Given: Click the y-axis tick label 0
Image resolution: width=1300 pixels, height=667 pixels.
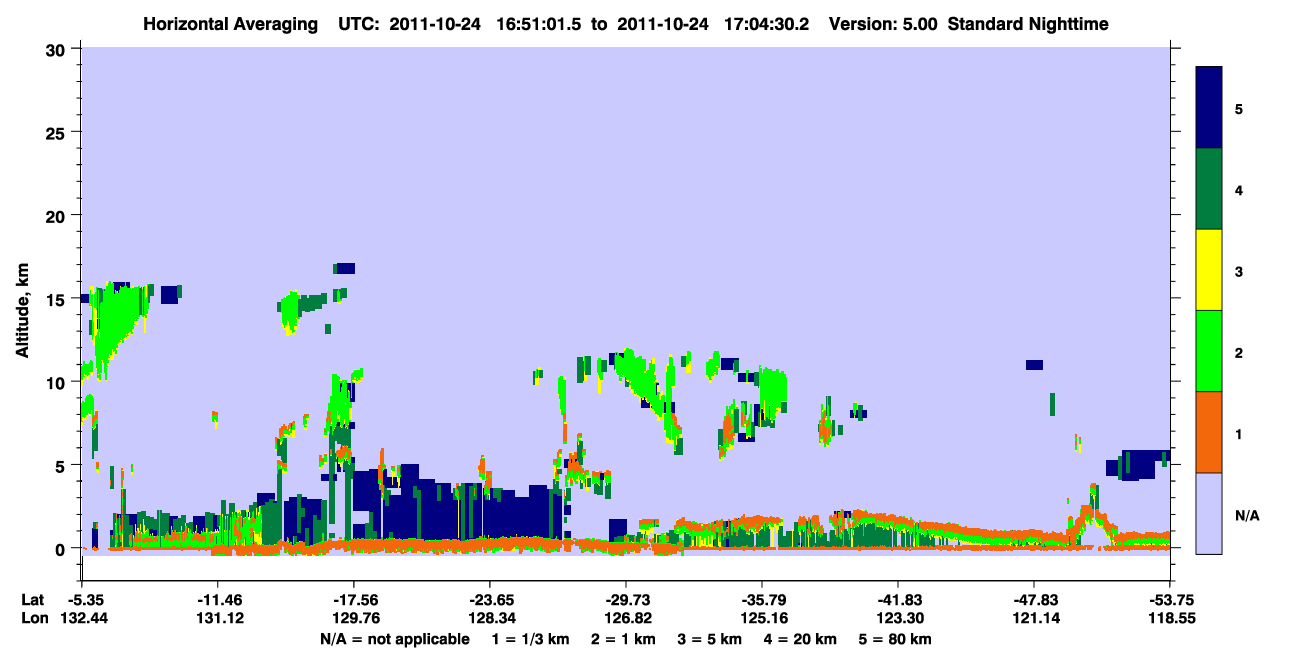Looking at the screenshot, I should (62, 549).
